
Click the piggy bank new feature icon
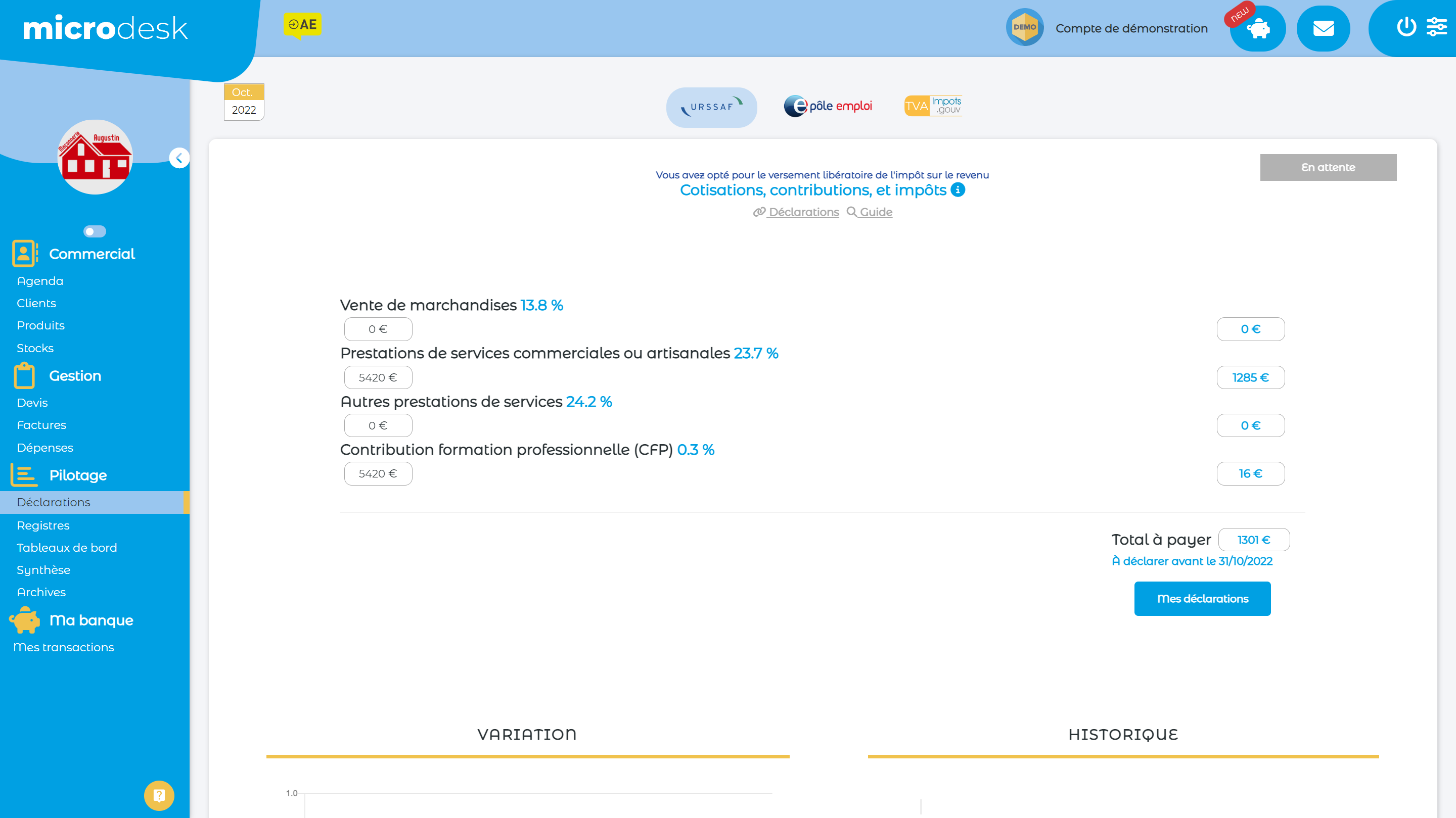[1259, 28]
